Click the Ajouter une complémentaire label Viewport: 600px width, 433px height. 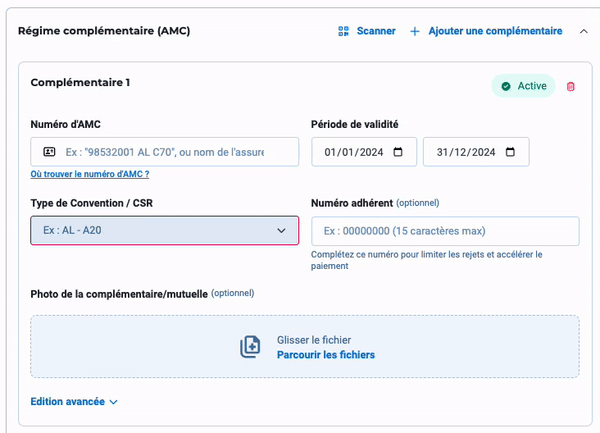(495, 31)
